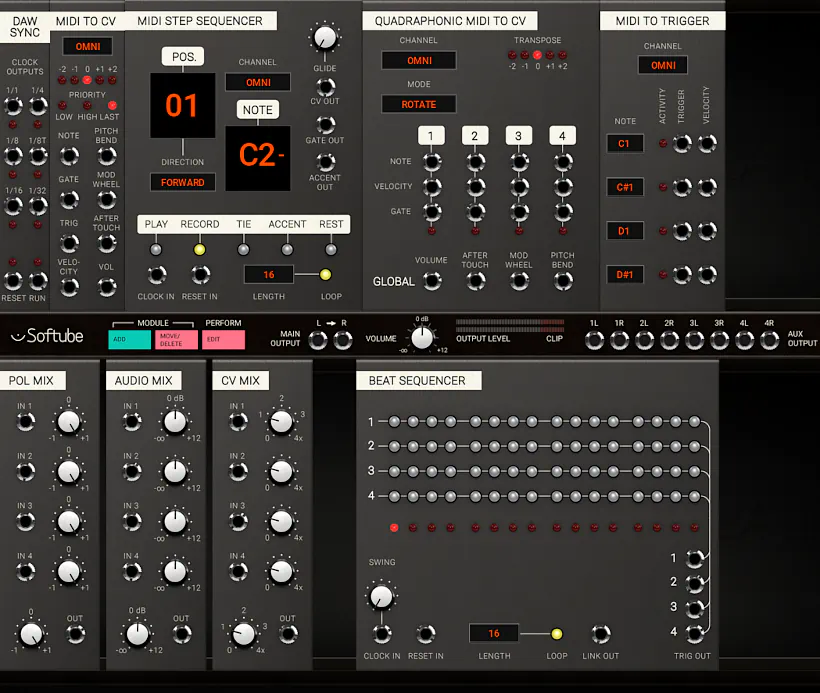Click the D#1 VELOCITY output jack

pos(707,274)
